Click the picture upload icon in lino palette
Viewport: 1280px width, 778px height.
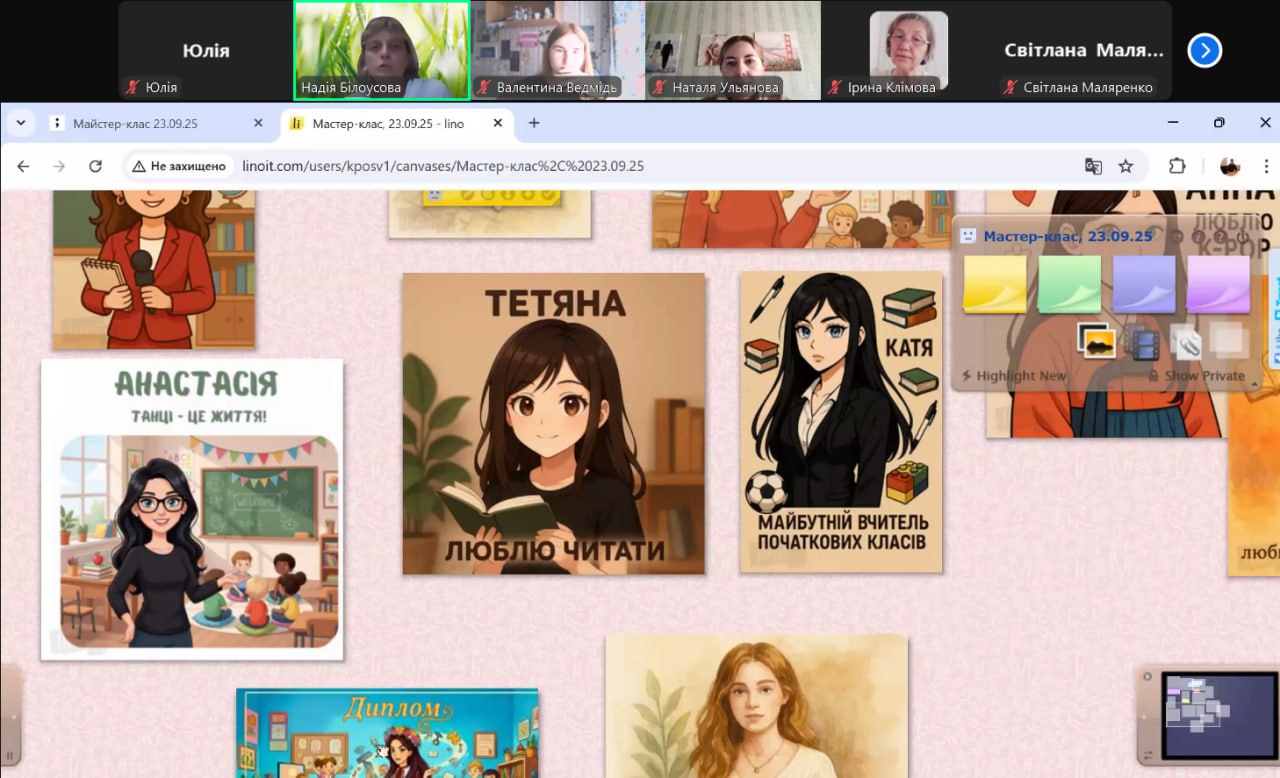[x=1096, y=342]
